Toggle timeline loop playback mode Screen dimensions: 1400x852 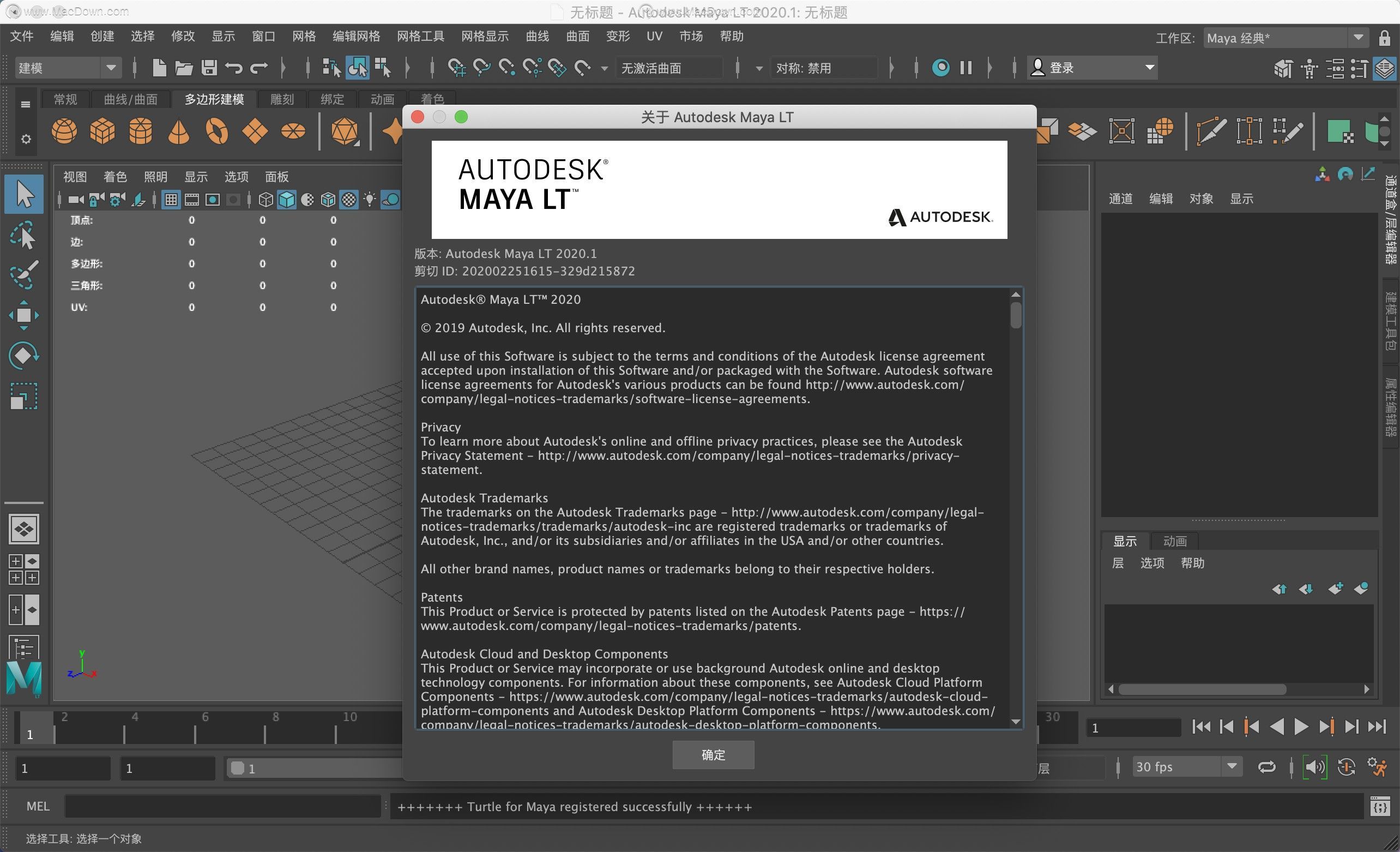pyautogui.click(x=1266, y=767)
